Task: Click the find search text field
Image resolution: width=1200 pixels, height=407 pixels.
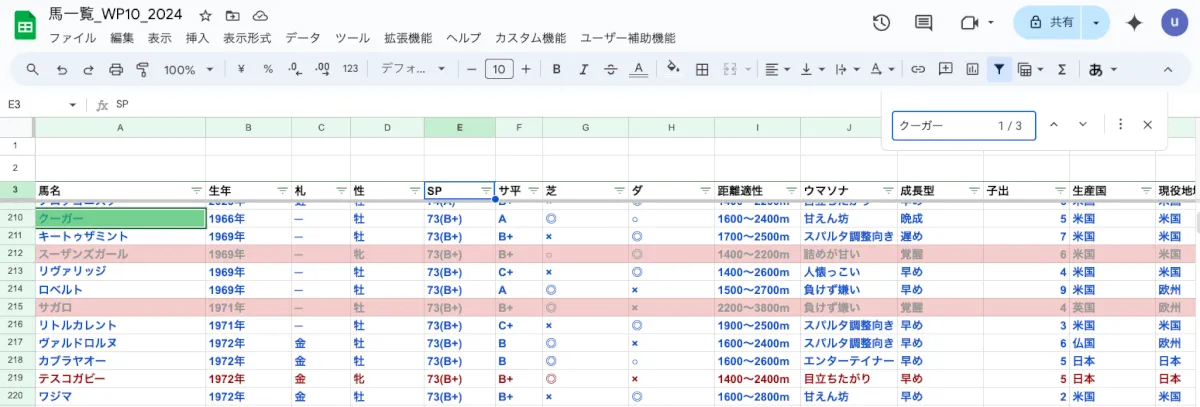Action: 940,125
